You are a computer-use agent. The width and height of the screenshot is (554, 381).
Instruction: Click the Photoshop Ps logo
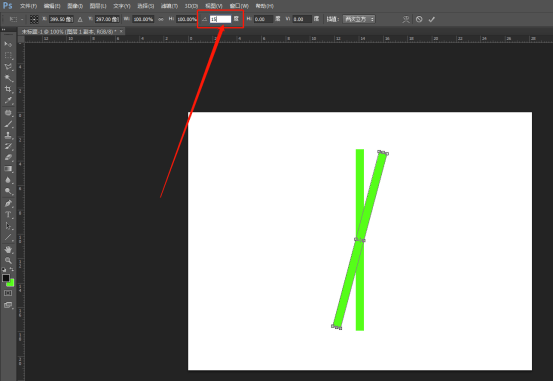(8, 6)
